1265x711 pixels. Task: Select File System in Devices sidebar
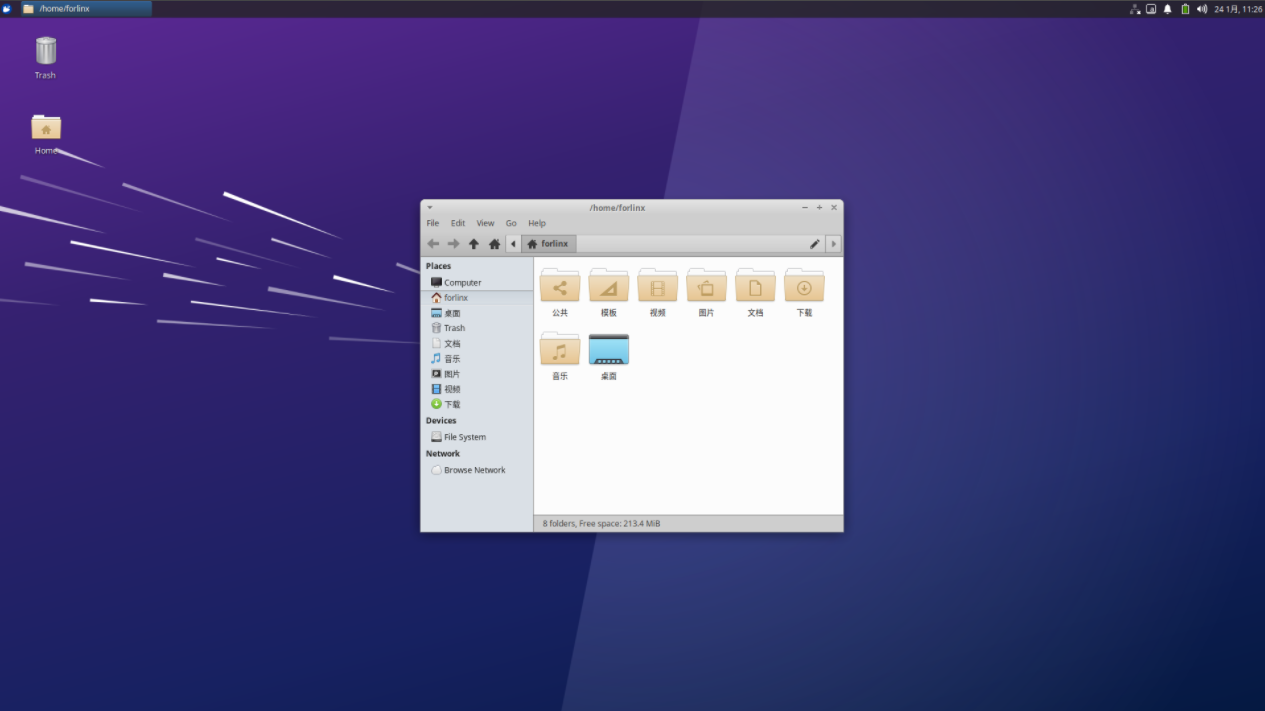(x=477, y=437)
